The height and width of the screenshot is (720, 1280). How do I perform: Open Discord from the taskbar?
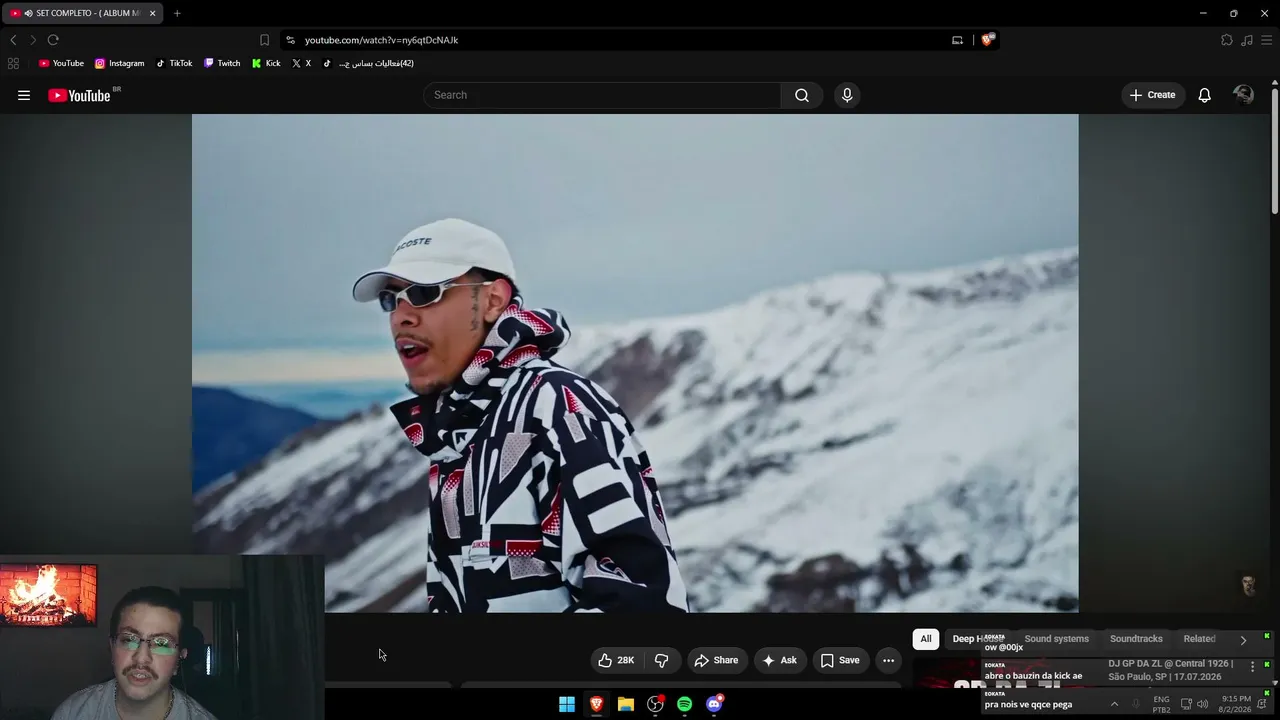(714, 704)
